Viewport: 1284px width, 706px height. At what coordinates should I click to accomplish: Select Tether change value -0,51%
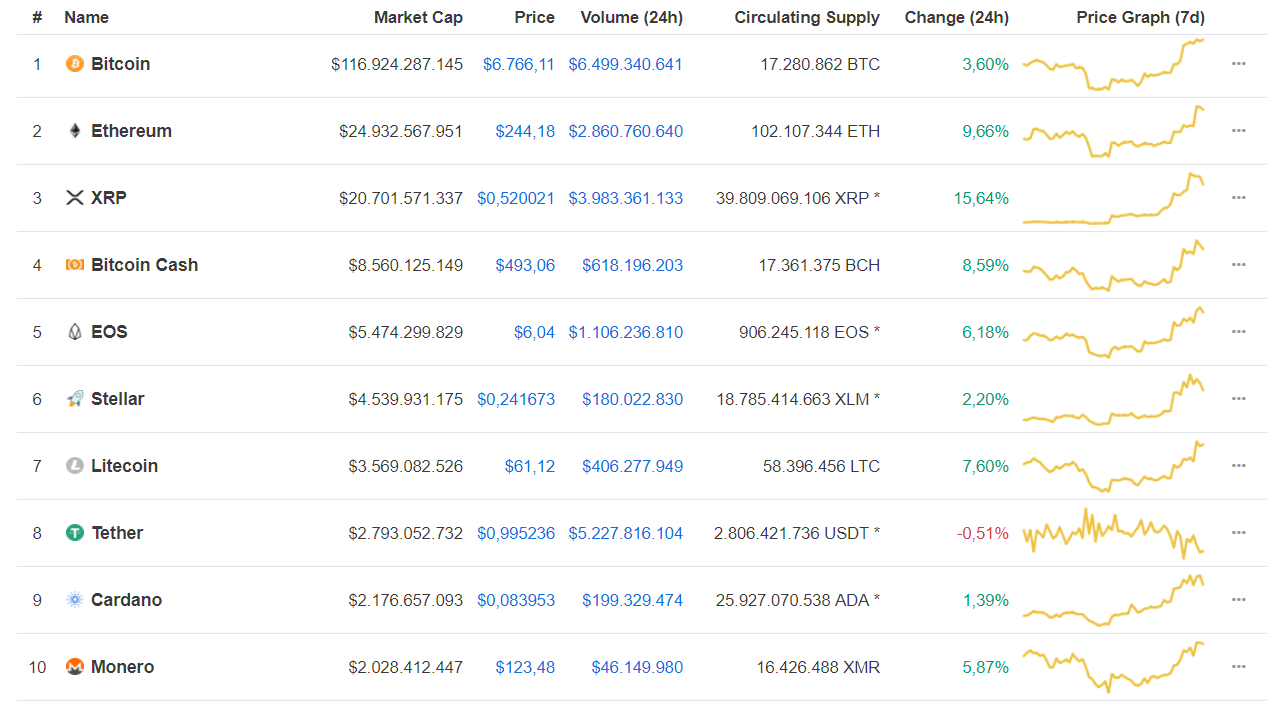[x=983, y=533]
